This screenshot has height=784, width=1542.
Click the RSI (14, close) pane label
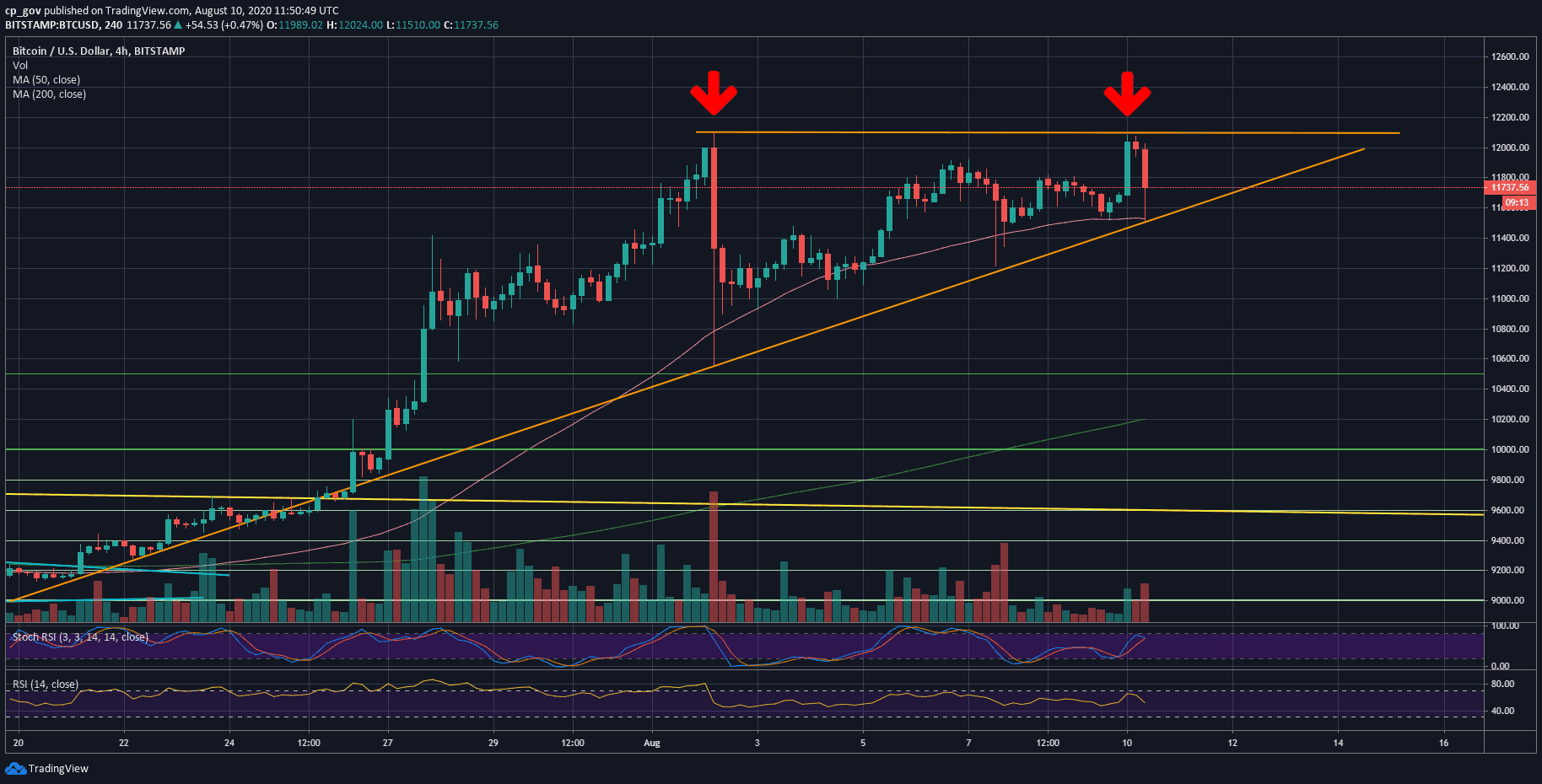point(46,685)
